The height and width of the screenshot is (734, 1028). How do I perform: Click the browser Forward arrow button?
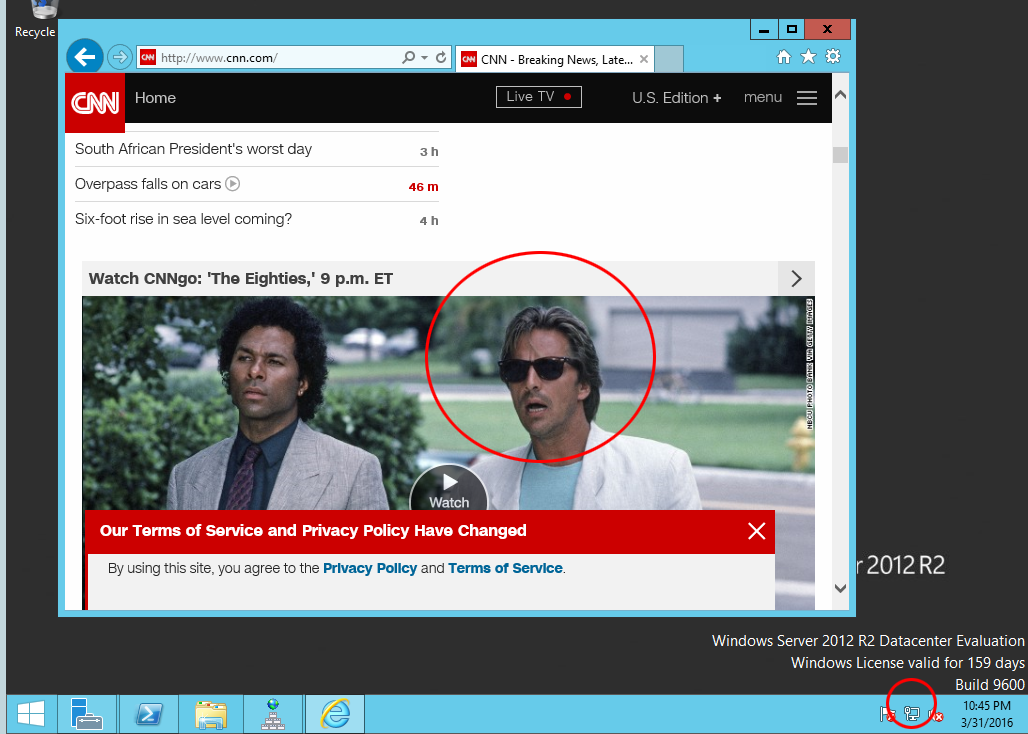119,58
